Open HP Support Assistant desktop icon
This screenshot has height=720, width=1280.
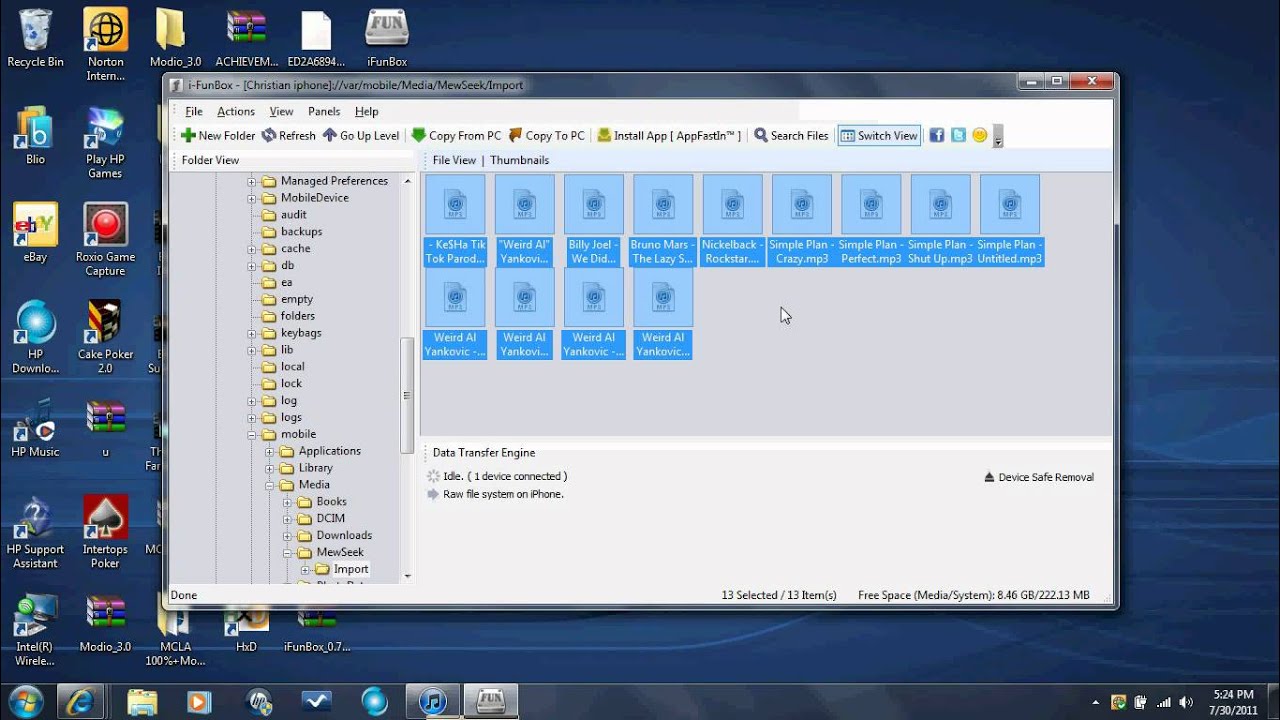(35, 533)
